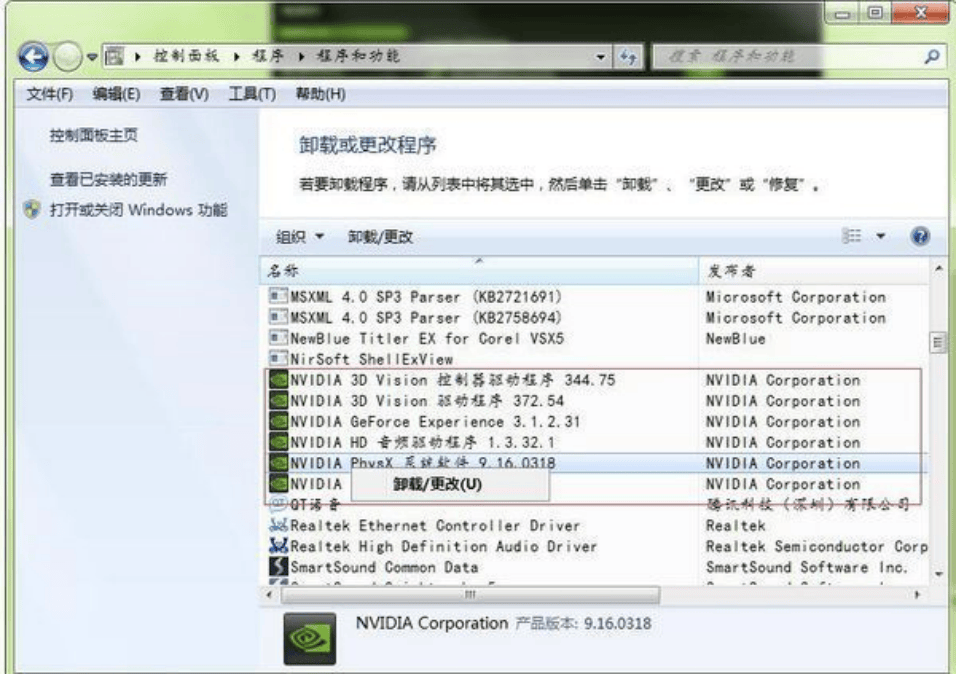Open 控制面板主页 link

[x=93, y=135]
